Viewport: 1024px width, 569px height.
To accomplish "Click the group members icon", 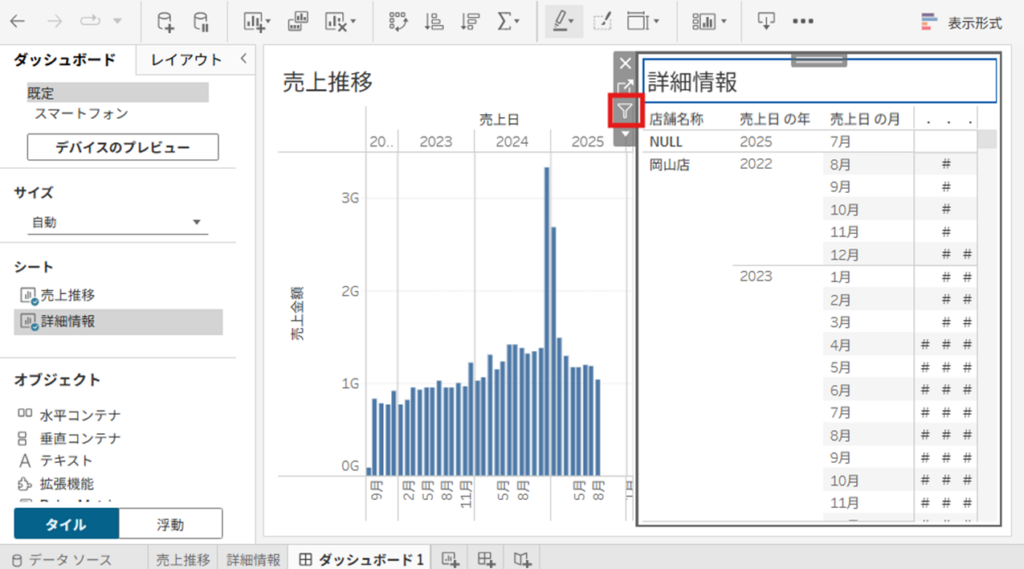I will click(602, 22).
